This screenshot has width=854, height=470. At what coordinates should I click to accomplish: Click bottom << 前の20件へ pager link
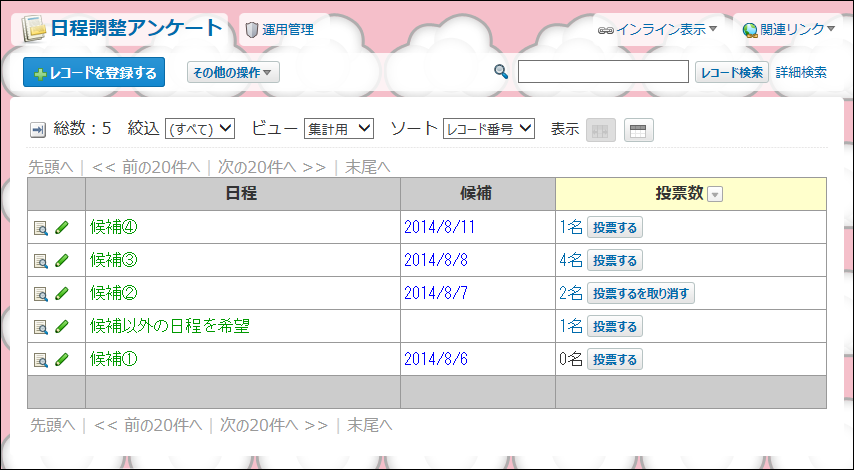(148, 425)
